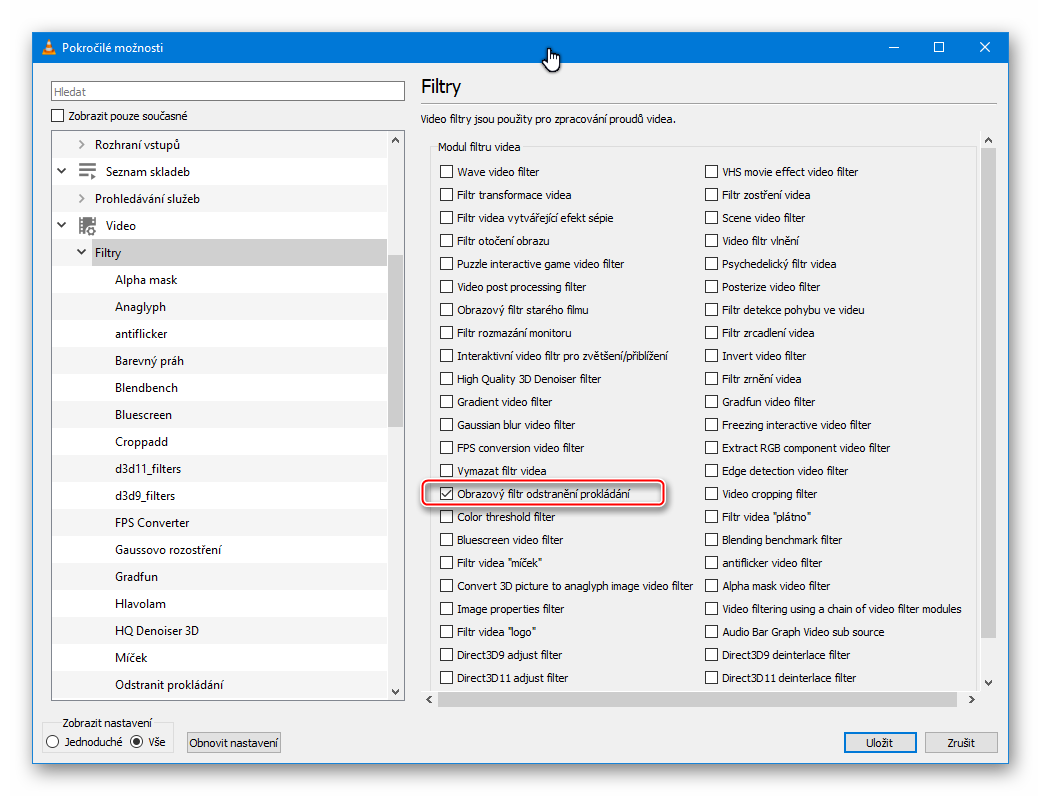The height and width of the screenshot is (796, 1041).
Task: Click the horizontal scrollbar under filter list
Action: 700,698
